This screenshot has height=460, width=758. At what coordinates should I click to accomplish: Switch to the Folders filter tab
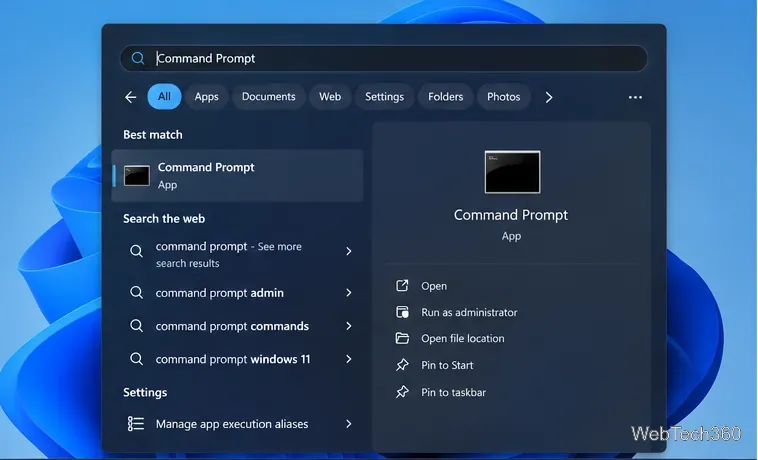tap(445, 97)
